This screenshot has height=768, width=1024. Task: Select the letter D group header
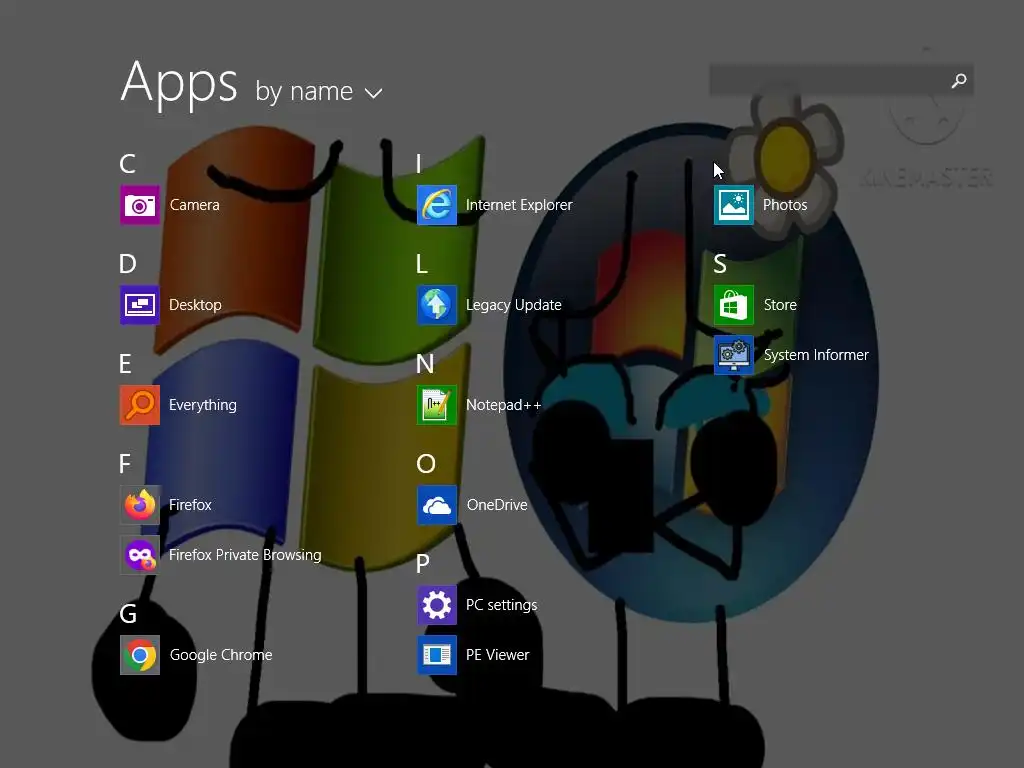128,264
